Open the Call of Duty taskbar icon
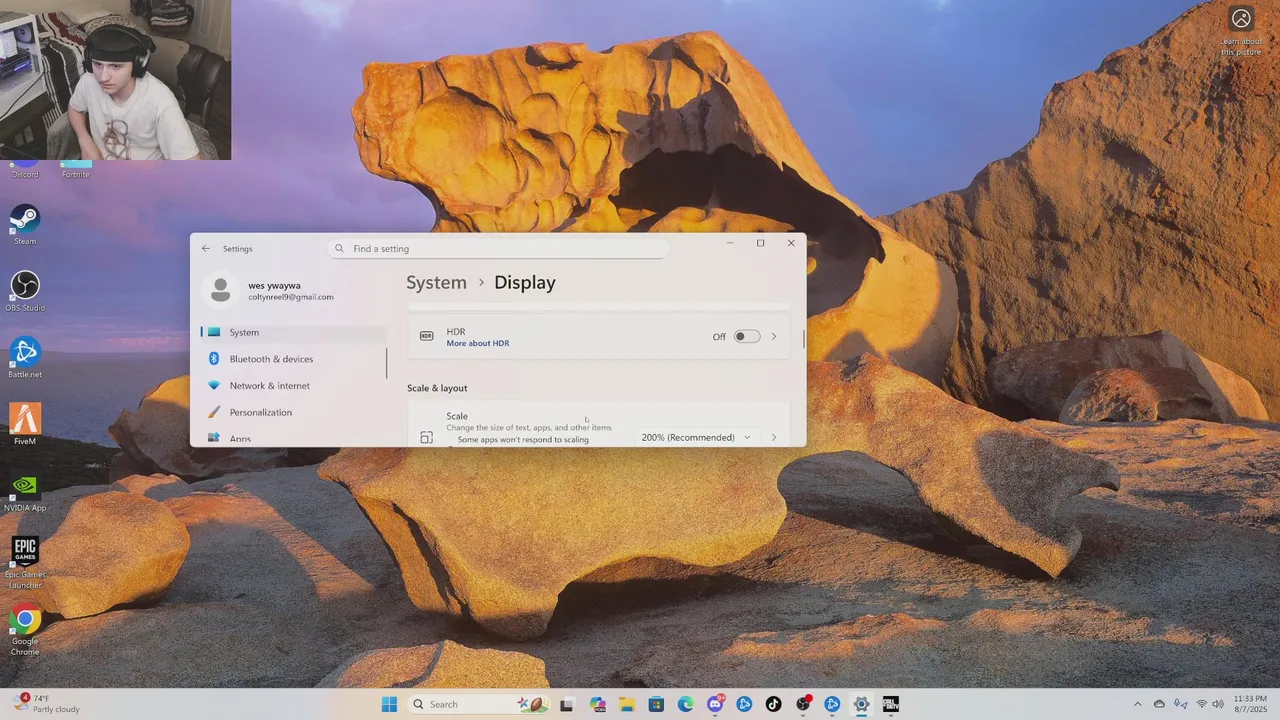 click(x=890, y=704)
